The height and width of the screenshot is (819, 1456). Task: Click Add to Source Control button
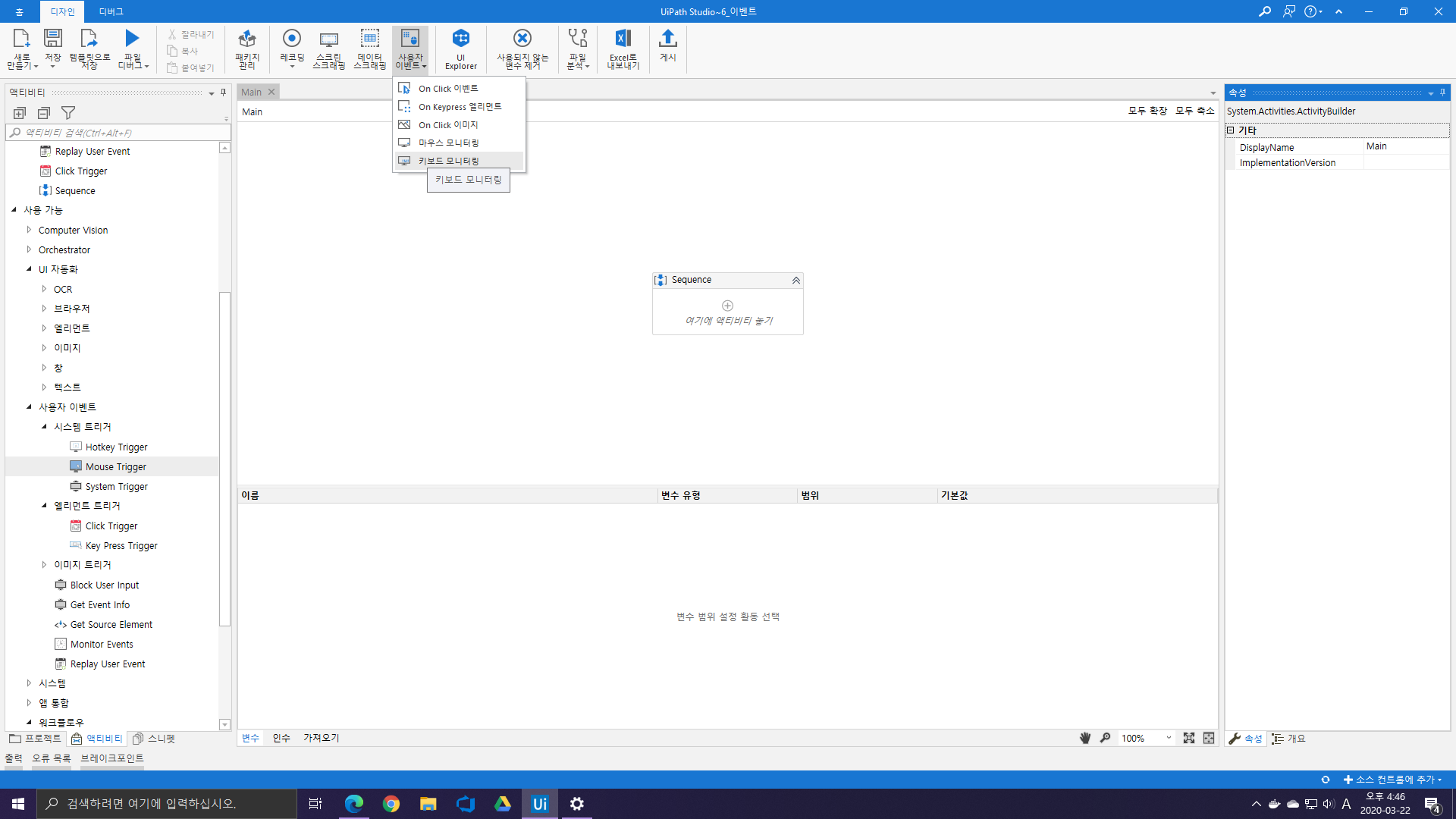(x=1393, y=780)
